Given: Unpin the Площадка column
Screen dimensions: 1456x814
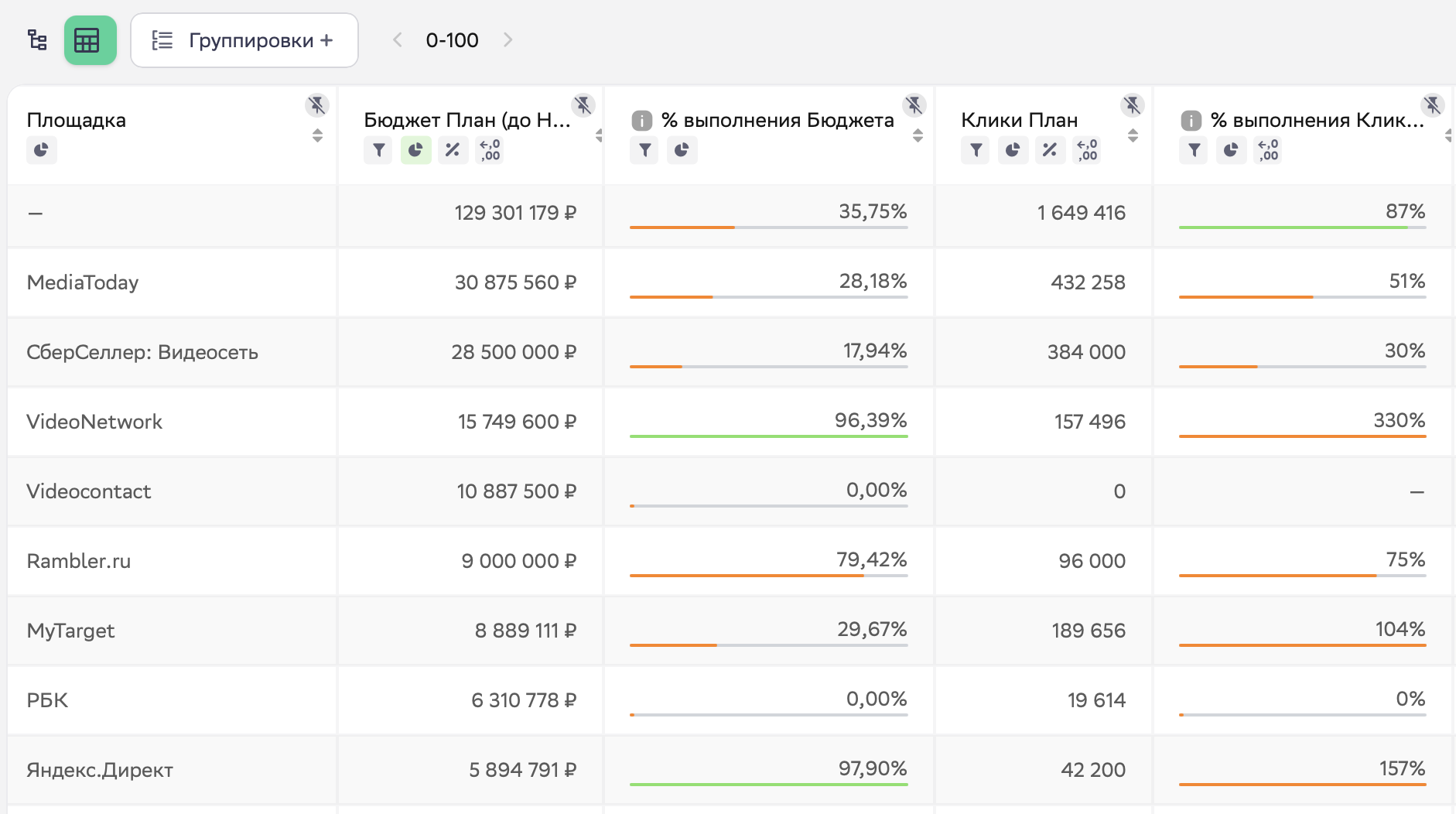Looking at the screenshot, I should pos(316,105).
